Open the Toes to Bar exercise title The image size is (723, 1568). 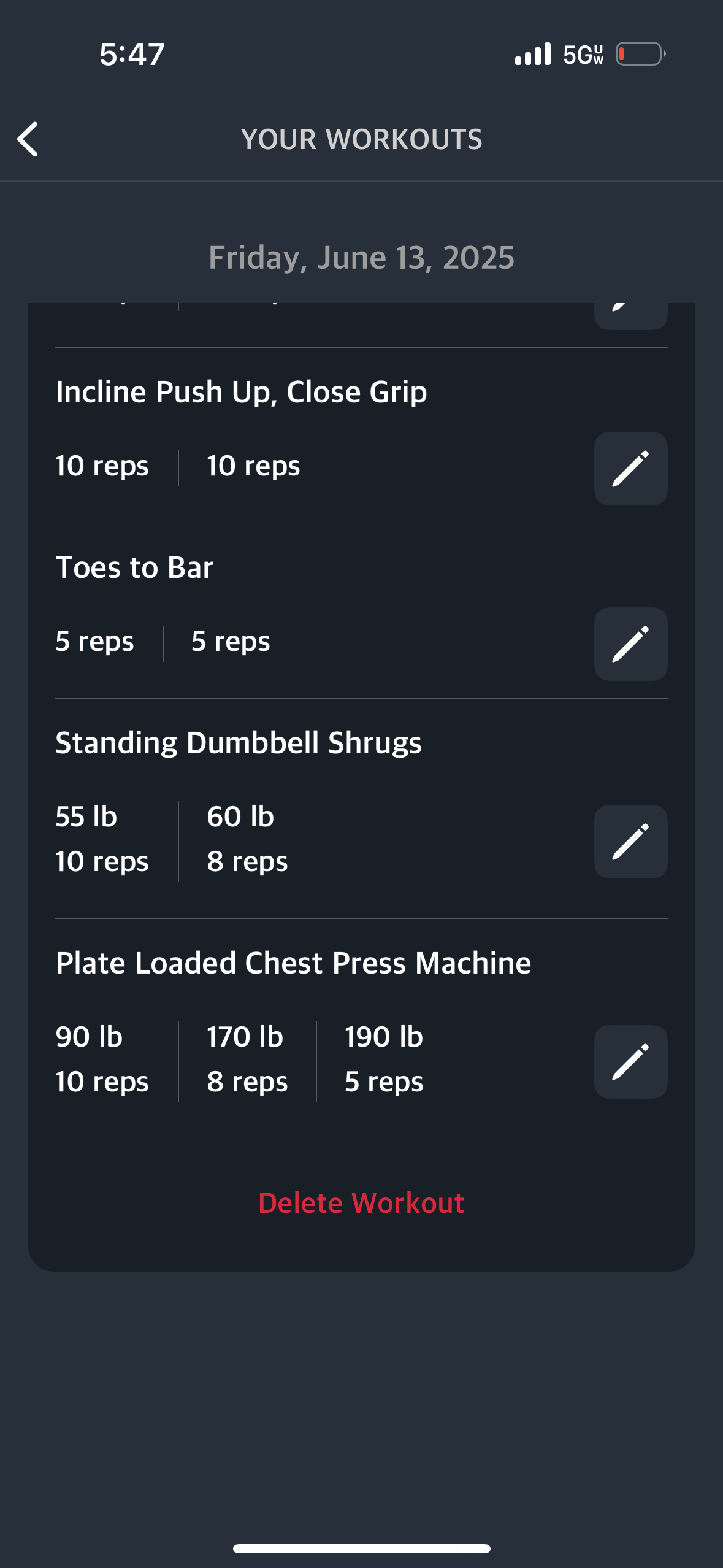(x=134, y=567)
